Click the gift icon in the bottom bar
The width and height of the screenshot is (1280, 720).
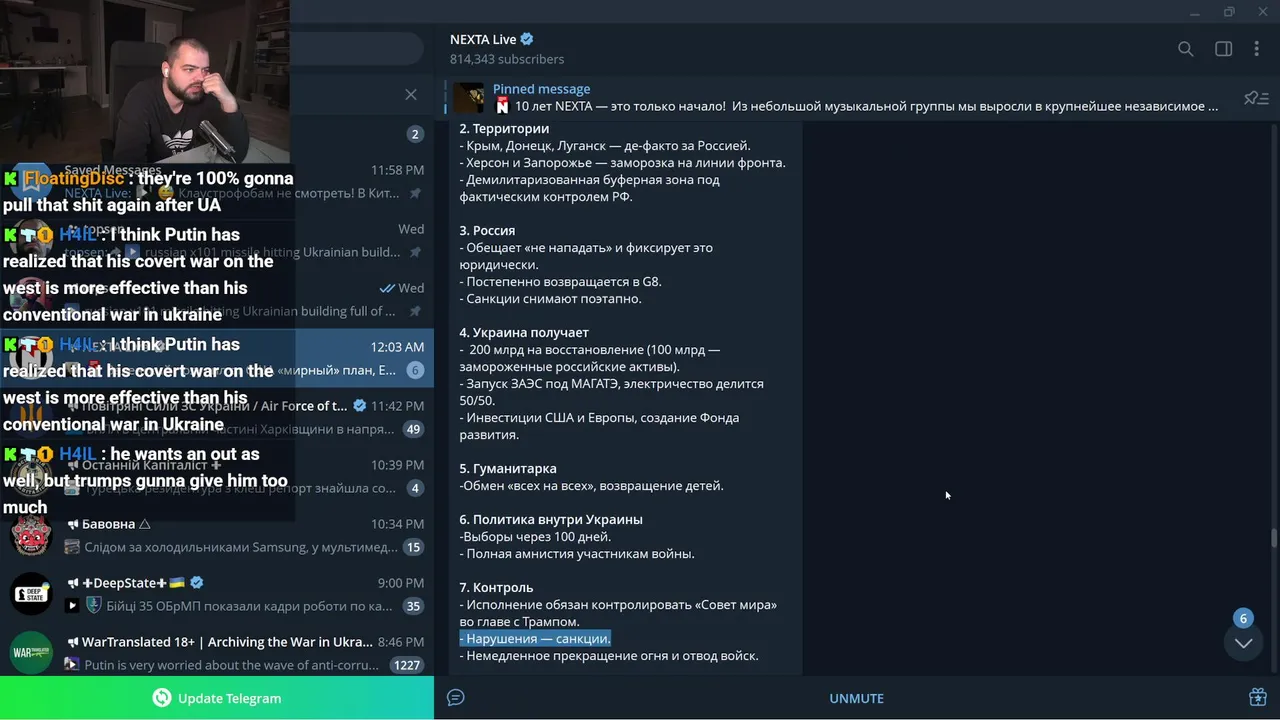(1258, 697)
